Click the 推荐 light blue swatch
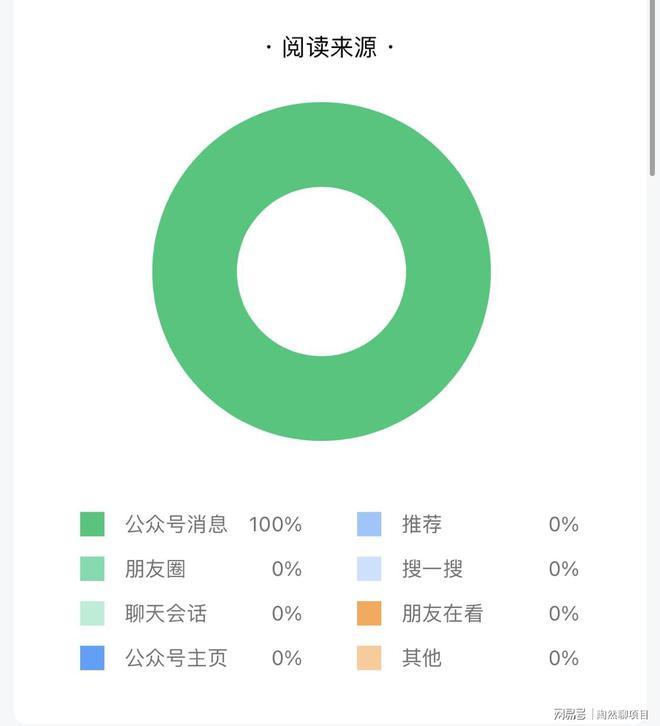 coord(369,524)
